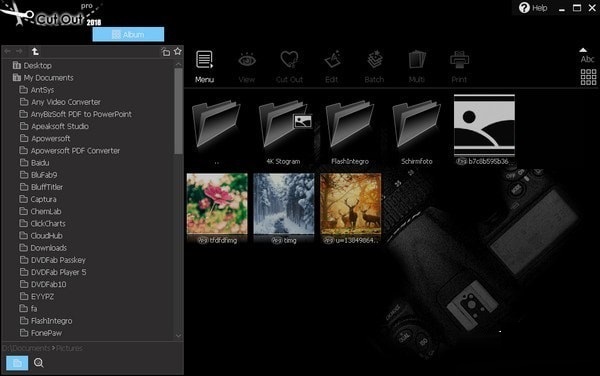Go up one folder level

(35, 51)
